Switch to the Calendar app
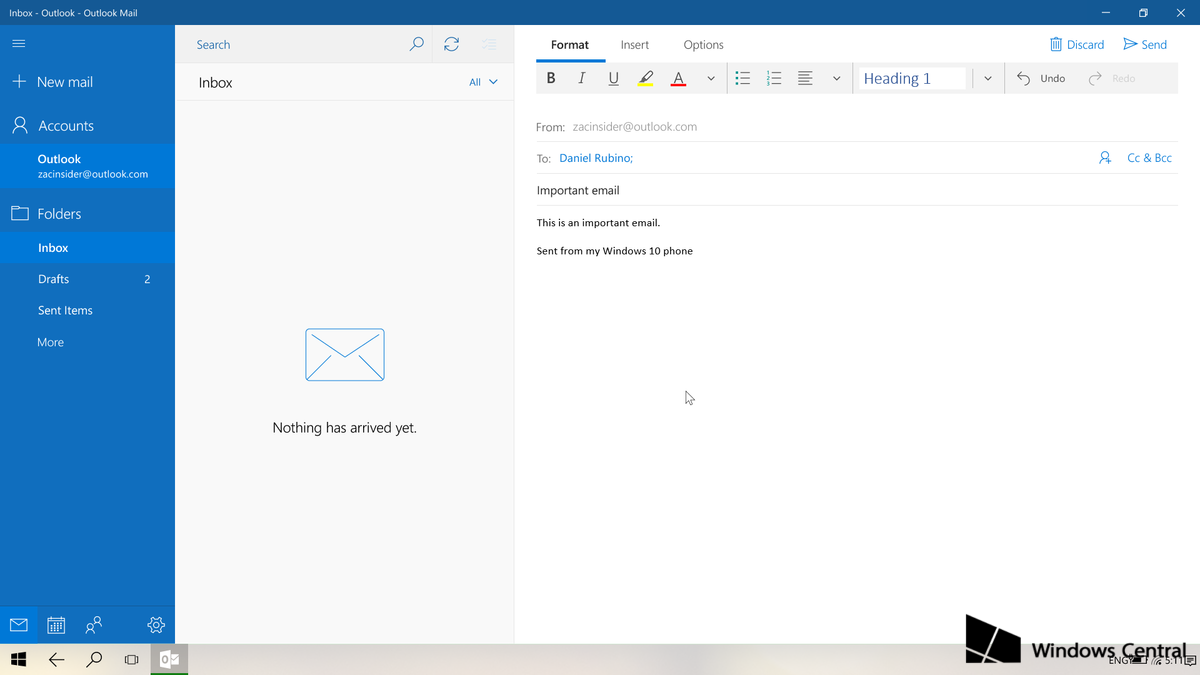This screenshot has height=675, width=1200. [x=56, y=625]
